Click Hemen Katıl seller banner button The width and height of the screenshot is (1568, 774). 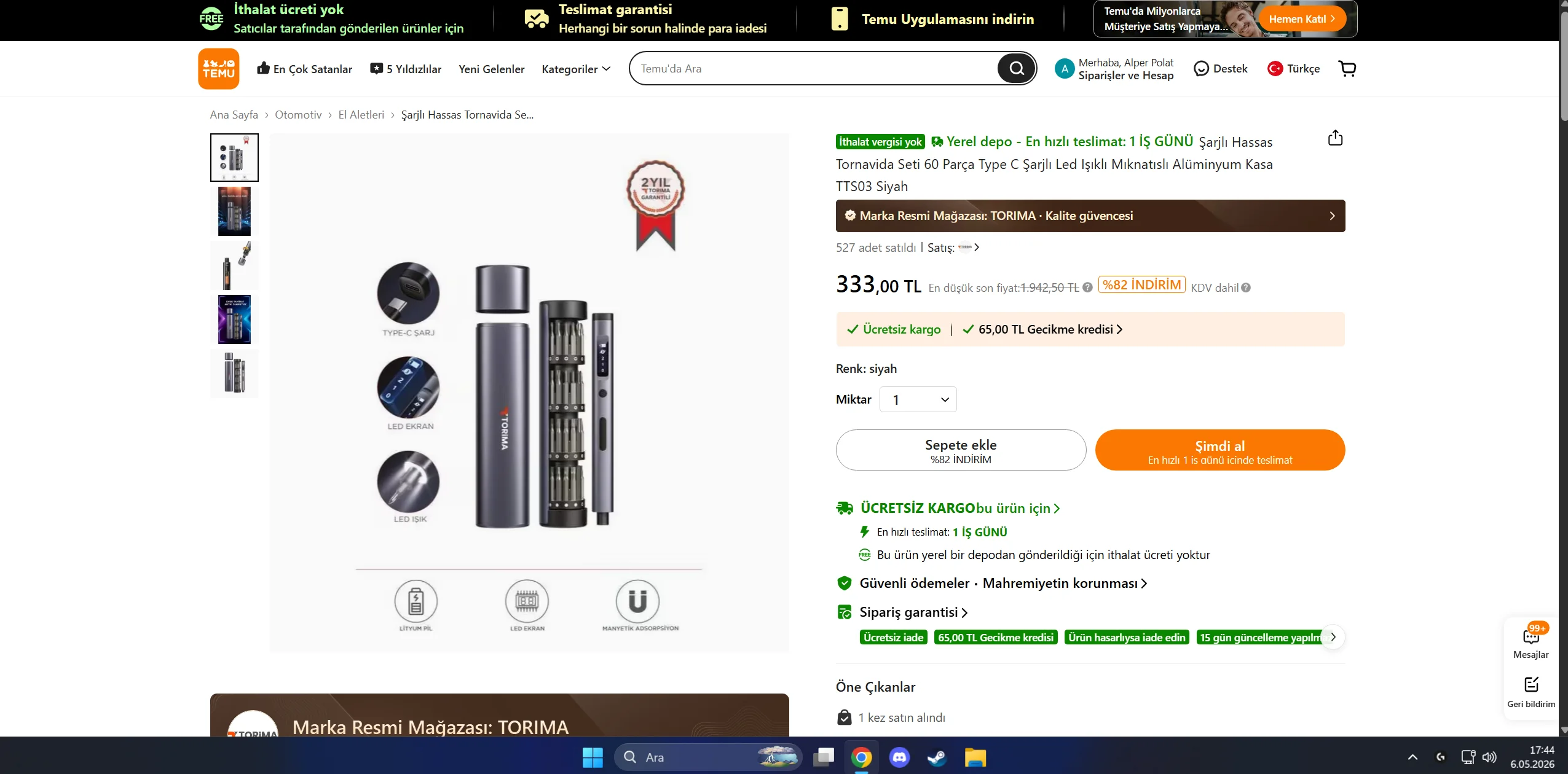1302,19
